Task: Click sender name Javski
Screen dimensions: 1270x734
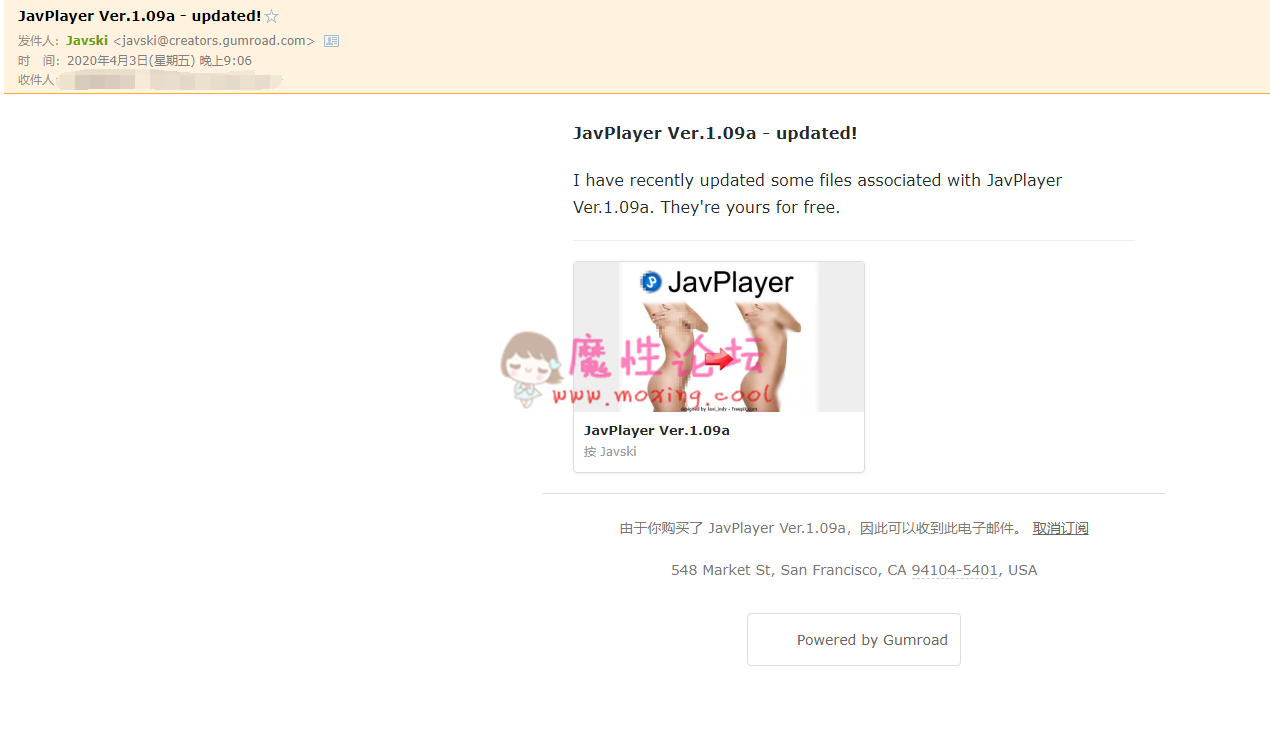Action: click(87, 41)
